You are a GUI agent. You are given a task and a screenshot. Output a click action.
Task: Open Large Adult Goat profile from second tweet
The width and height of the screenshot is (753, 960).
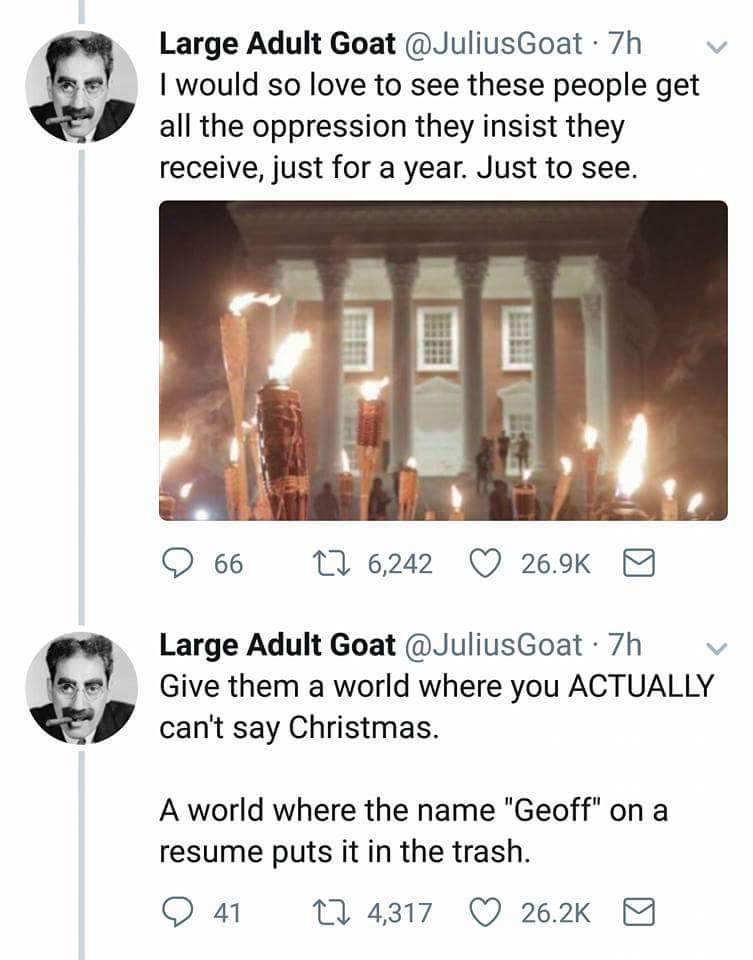click(277, 645)
